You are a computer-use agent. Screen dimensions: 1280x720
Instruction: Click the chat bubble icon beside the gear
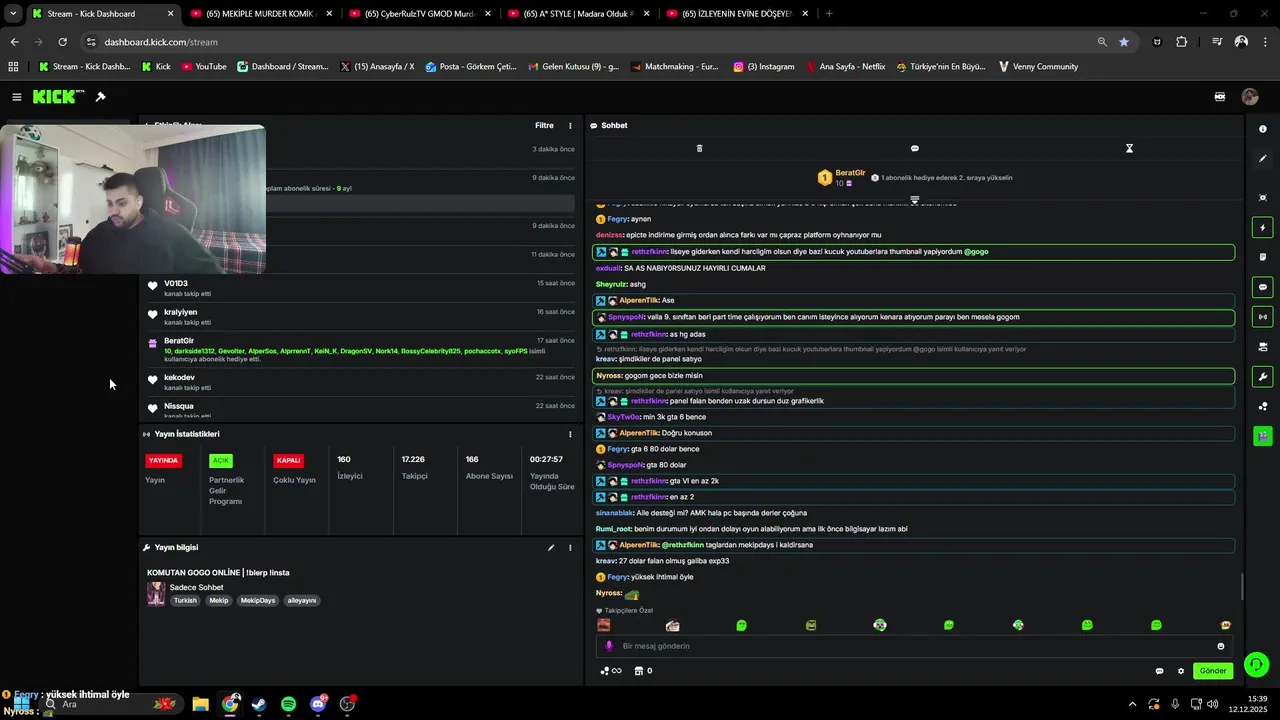tap(1159, 671)
